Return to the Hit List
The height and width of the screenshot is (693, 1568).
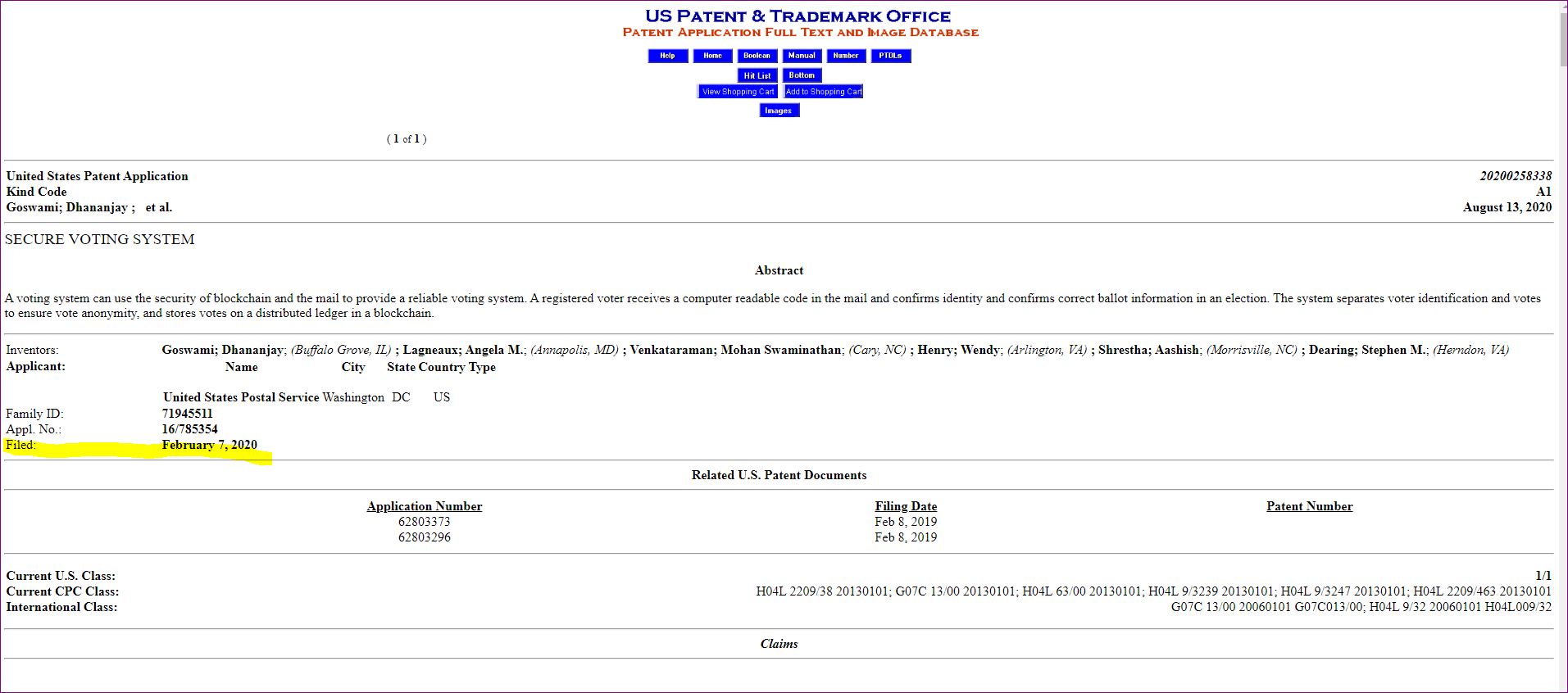point(757,75)
